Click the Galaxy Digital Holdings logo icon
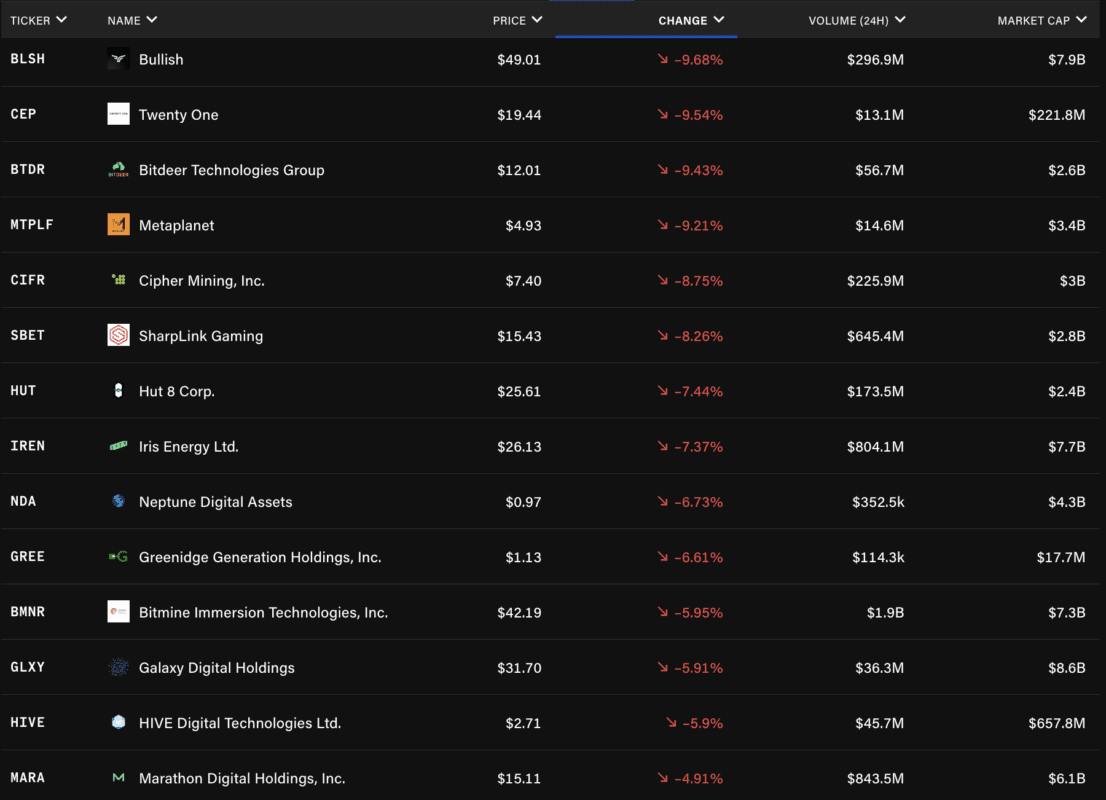Screen dimensions: 1106x800 118,667
